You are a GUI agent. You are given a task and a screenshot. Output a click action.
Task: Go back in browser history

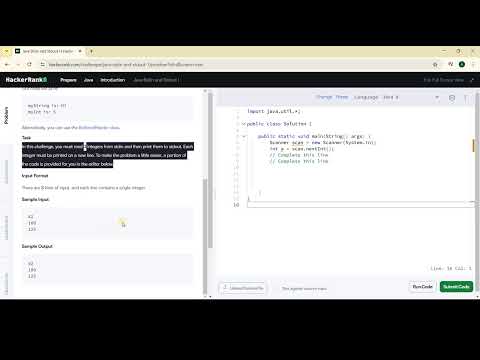7,64
